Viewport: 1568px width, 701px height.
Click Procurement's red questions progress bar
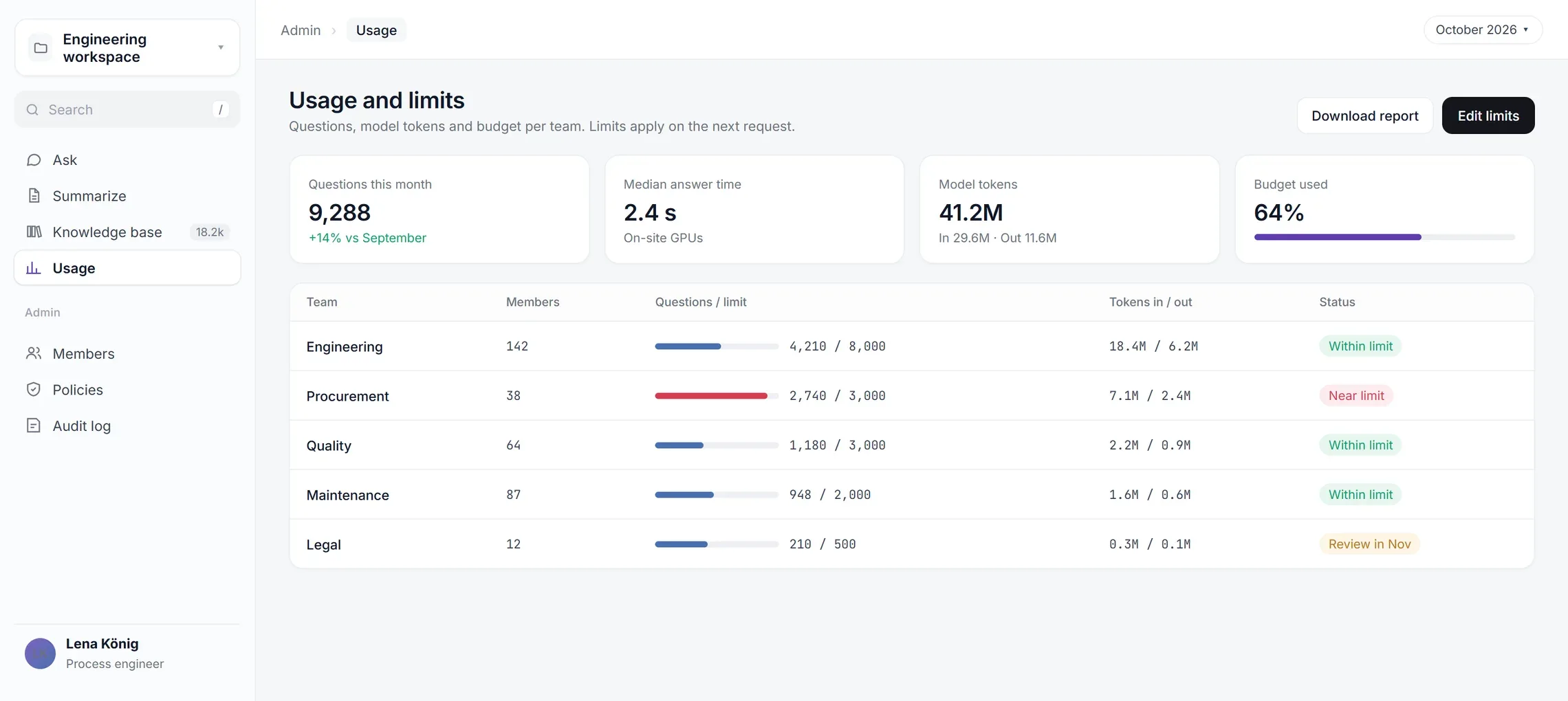coord(717,396)
